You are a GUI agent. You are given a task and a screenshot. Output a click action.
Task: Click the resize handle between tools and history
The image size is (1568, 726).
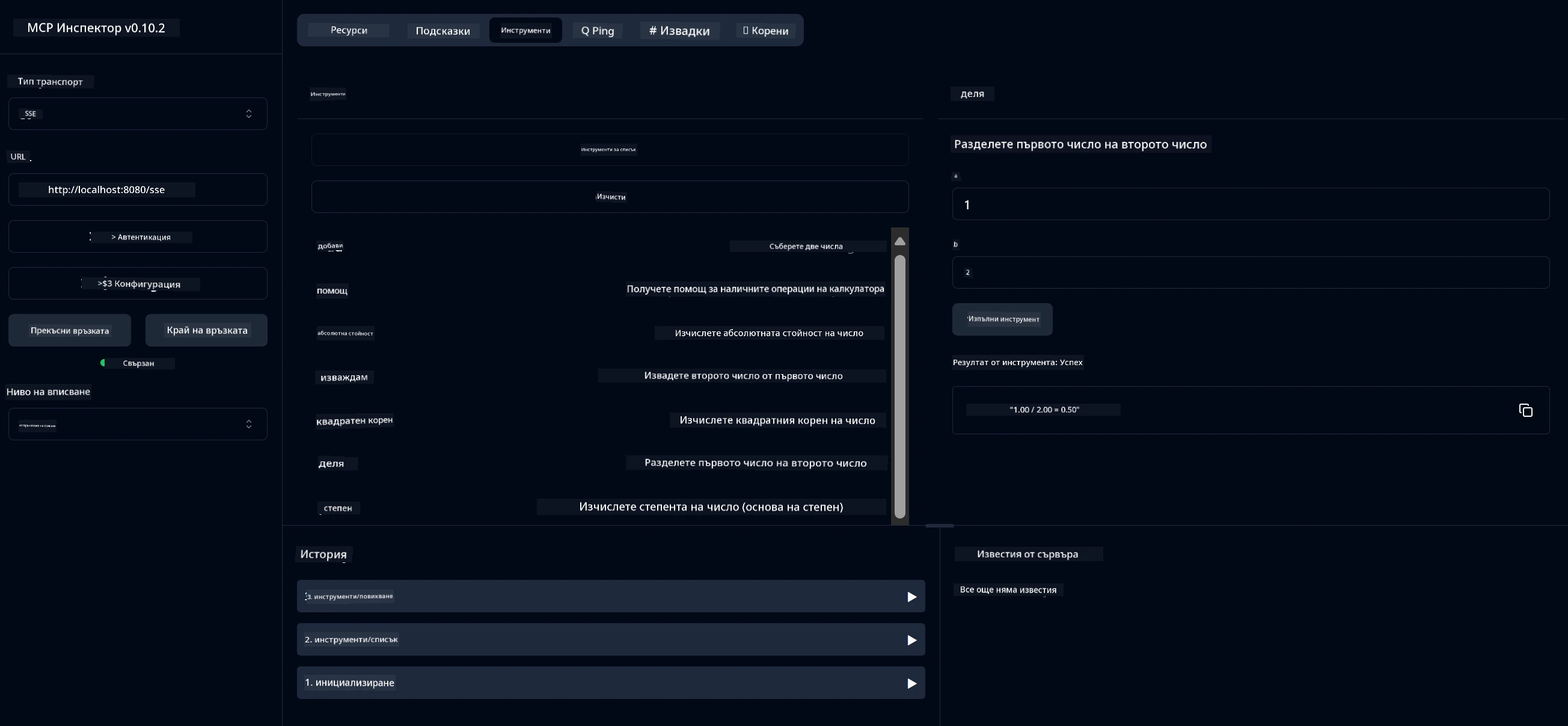click(939, 525)
